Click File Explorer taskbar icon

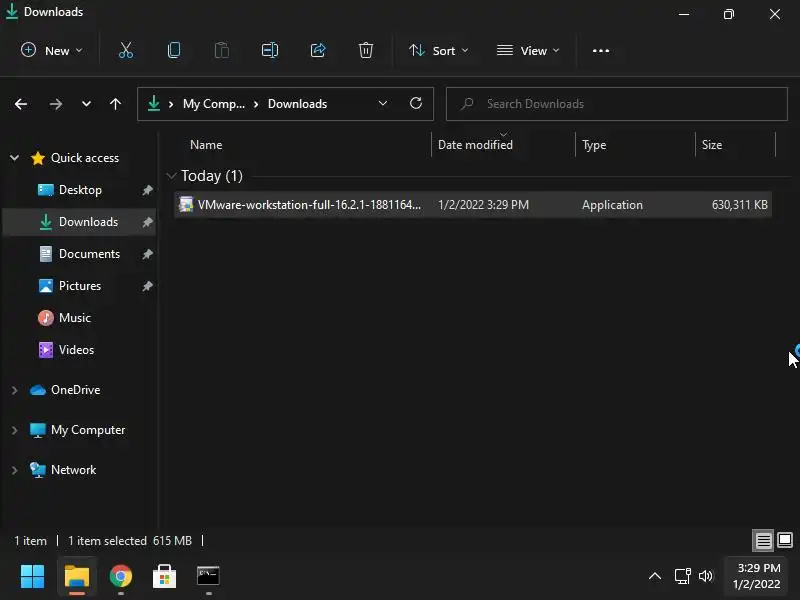[x=77, y=577]
